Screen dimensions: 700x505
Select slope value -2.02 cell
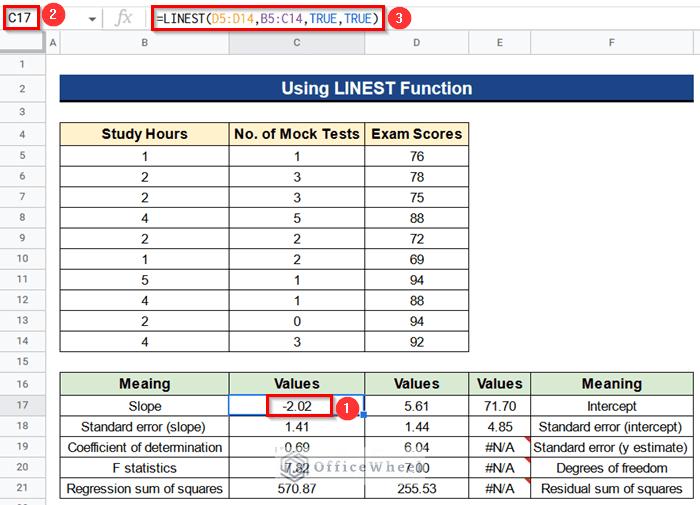tap(297, 406)
